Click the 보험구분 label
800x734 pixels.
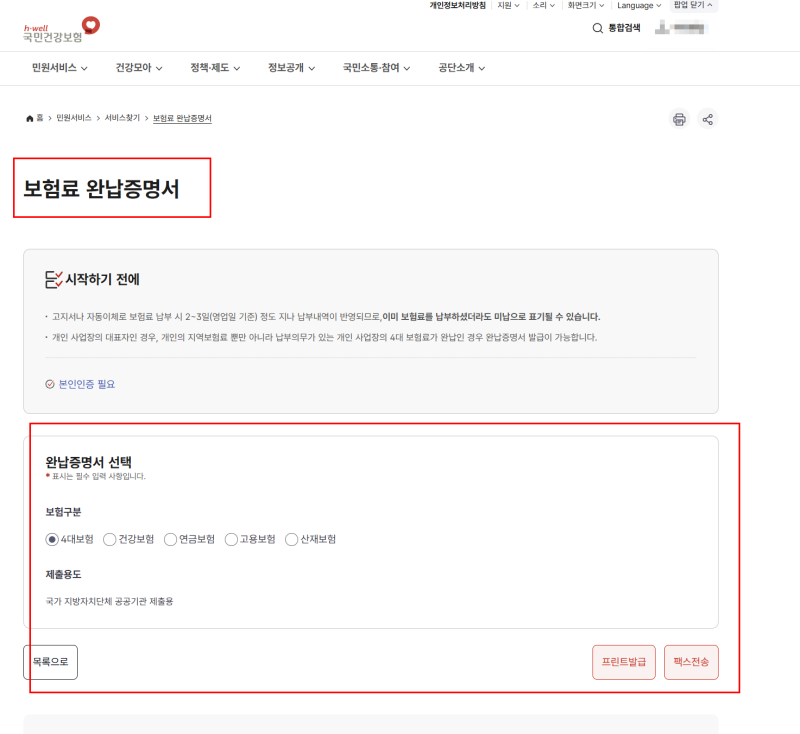pyautogui.click(x=63, y=512)
